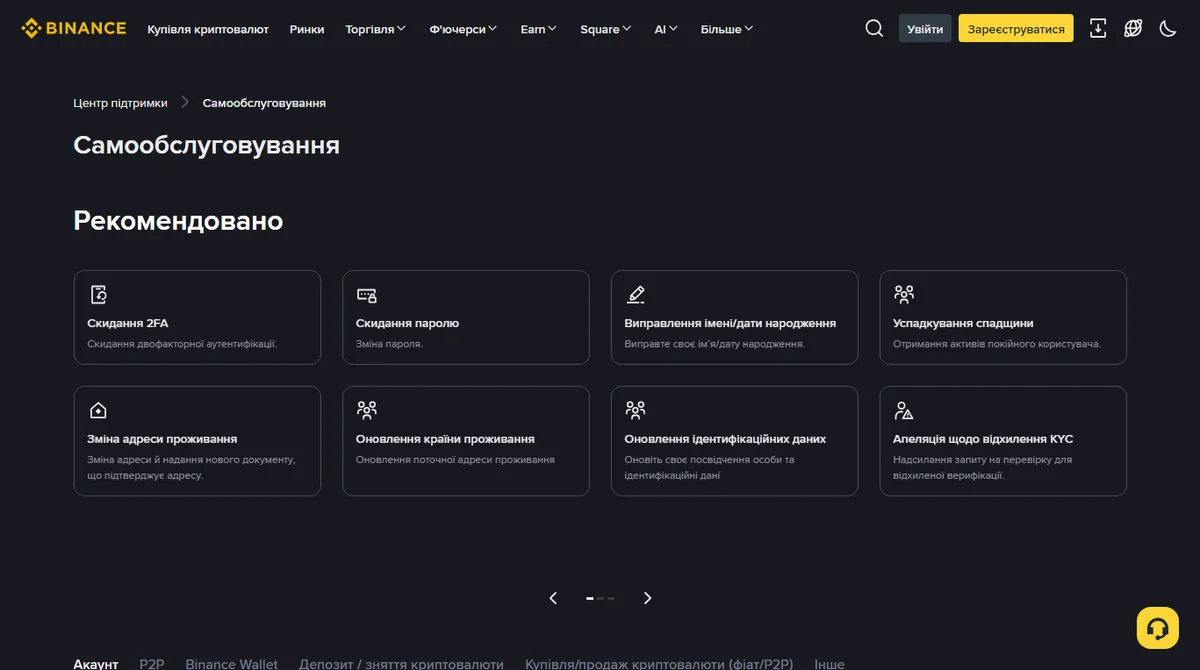1200x670 pixels.
Task: Click the Успадкування спадщини people icon
Action: 903,294
